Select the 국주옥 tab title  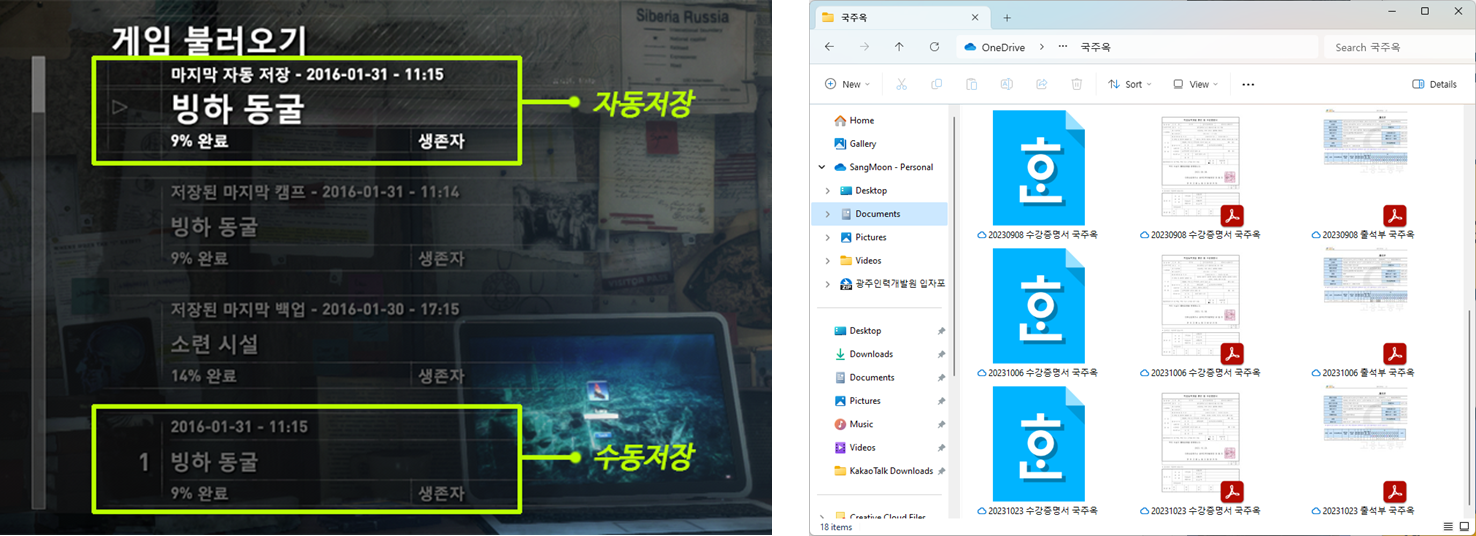click(x=857, y=17)
